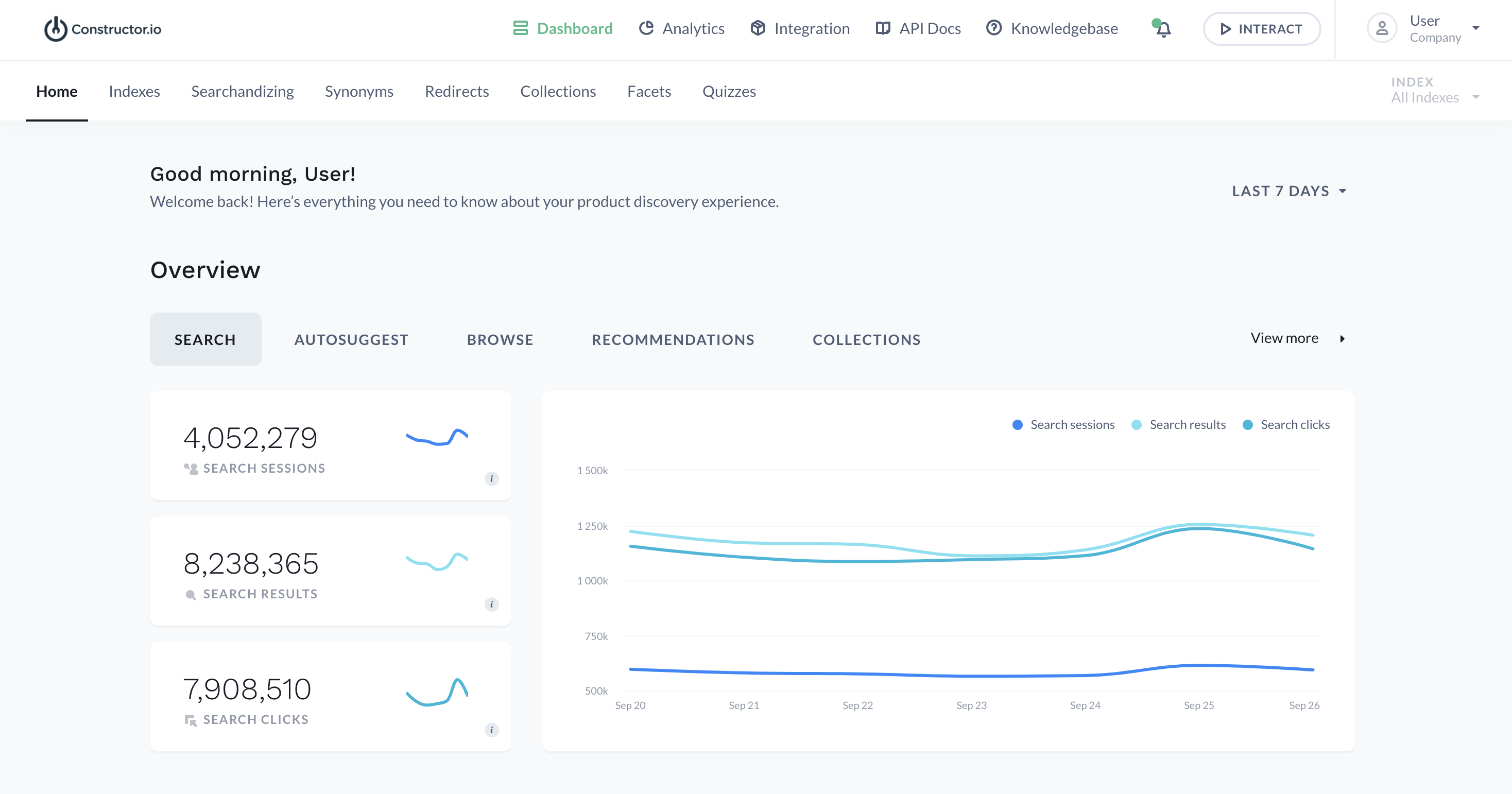Select the SEARCH overview tab
This screenshot has height=794, width=1512.
pos(205,339)
